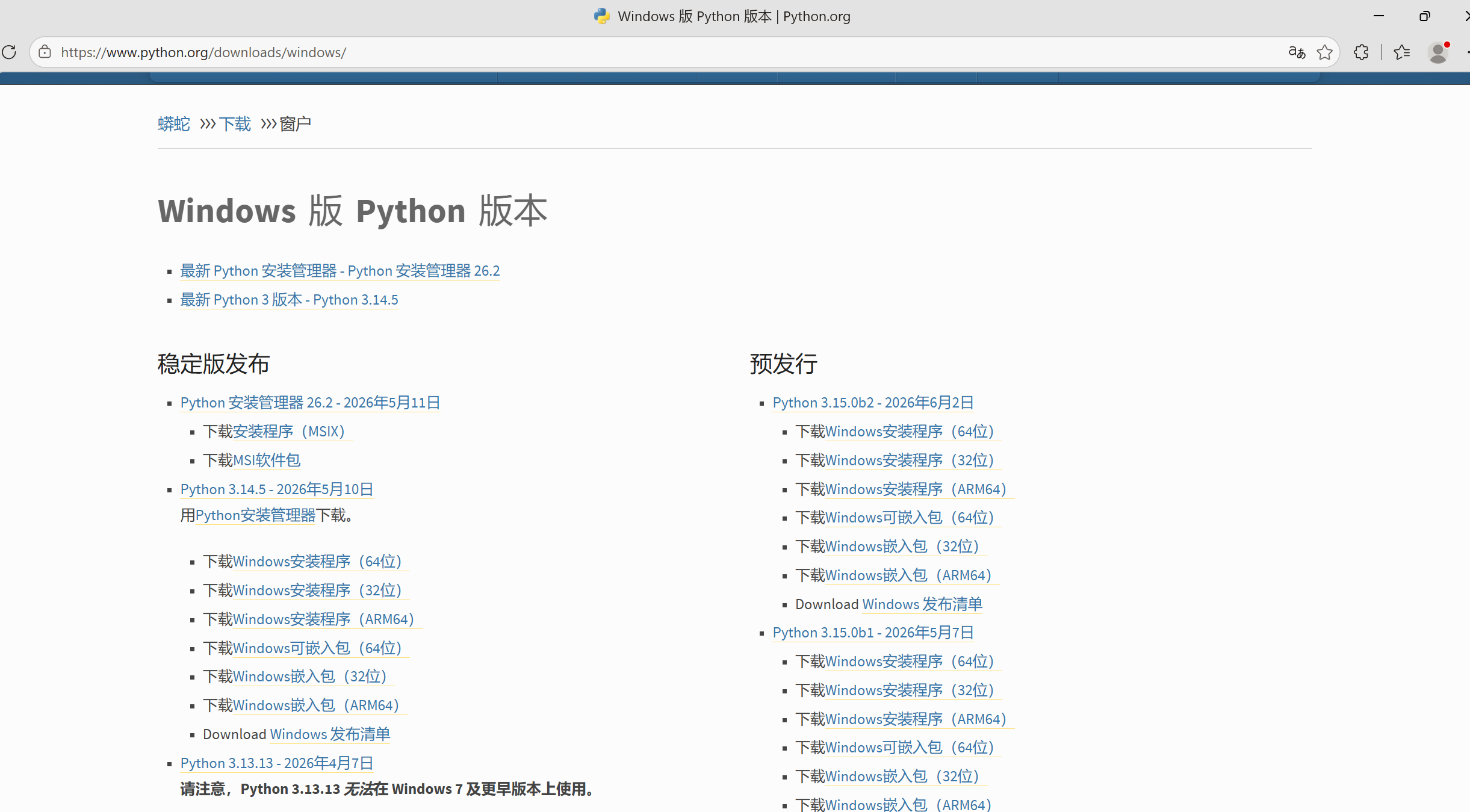Viewport: 1470px width, 812px height.
Task: Download 3.15.0b2 Windows安装程序 (32位)
Action: 913,460
